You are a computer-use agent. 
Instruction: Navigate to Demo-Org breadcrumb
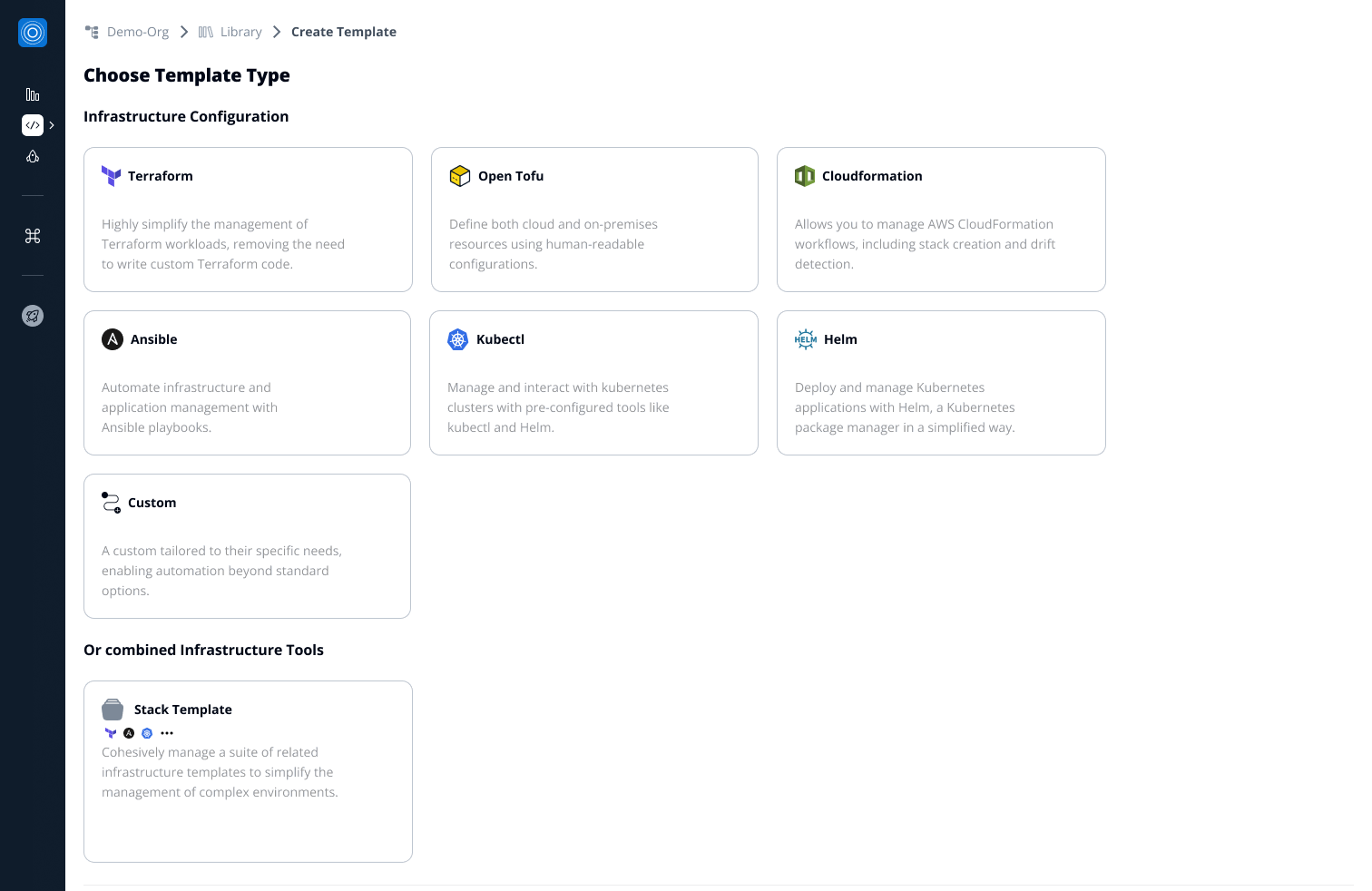coord(137,32)
